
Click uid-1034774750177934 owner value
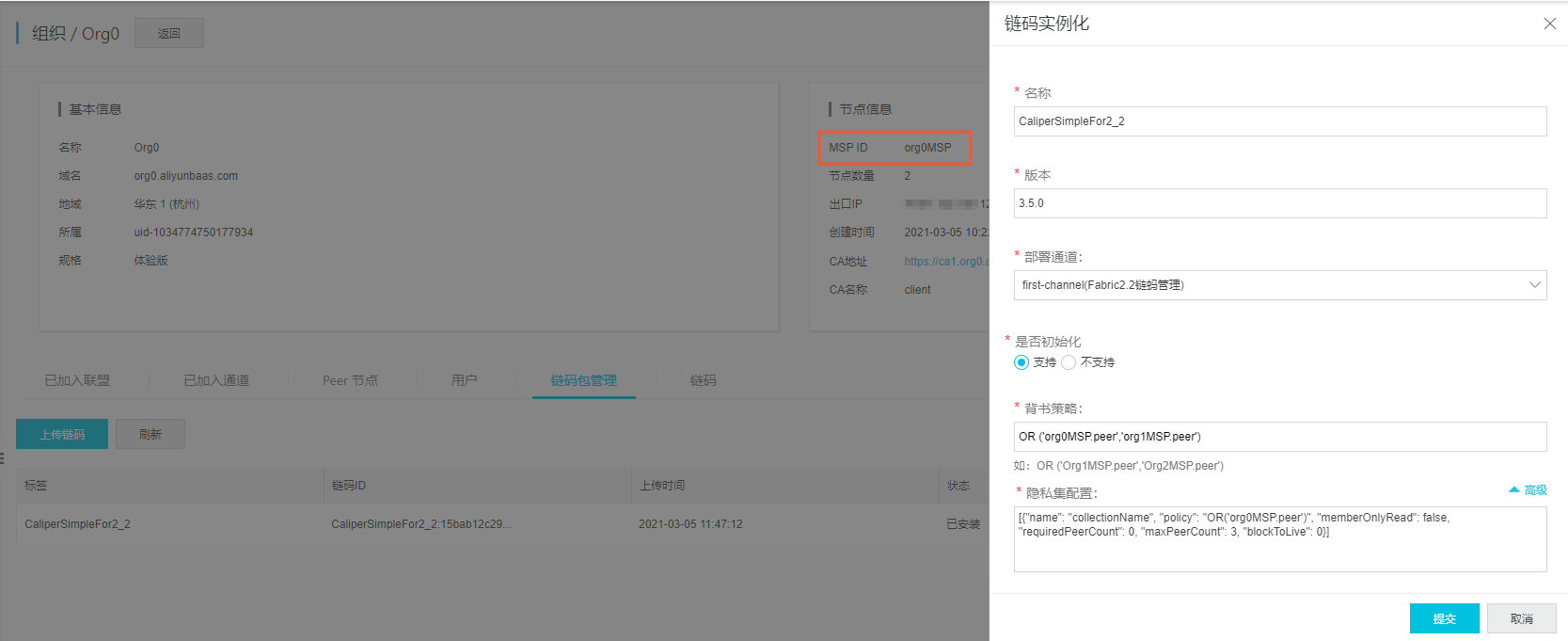point(193,232)
